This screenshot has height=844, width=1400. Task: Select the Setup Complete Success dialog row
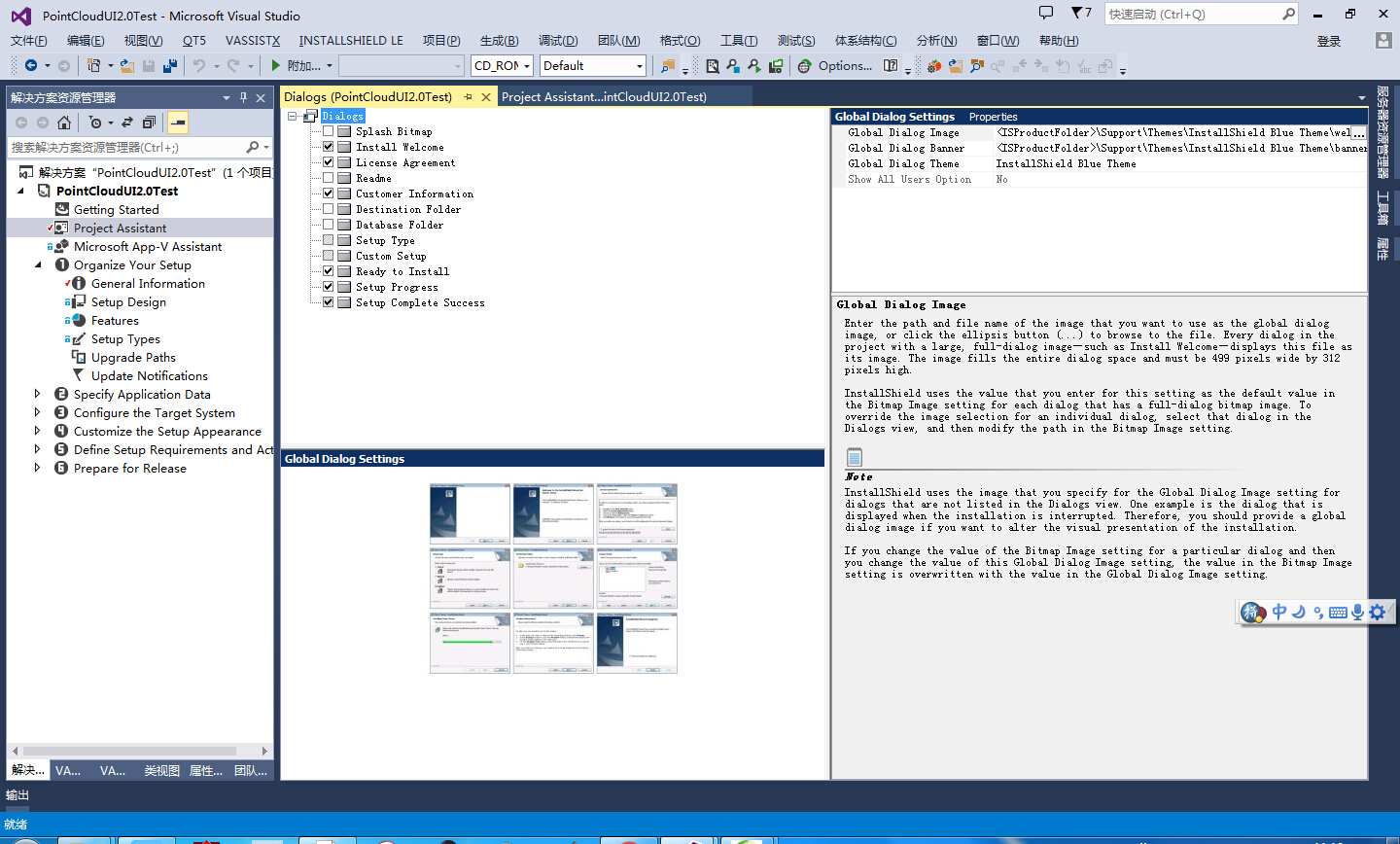click(420, 302)
